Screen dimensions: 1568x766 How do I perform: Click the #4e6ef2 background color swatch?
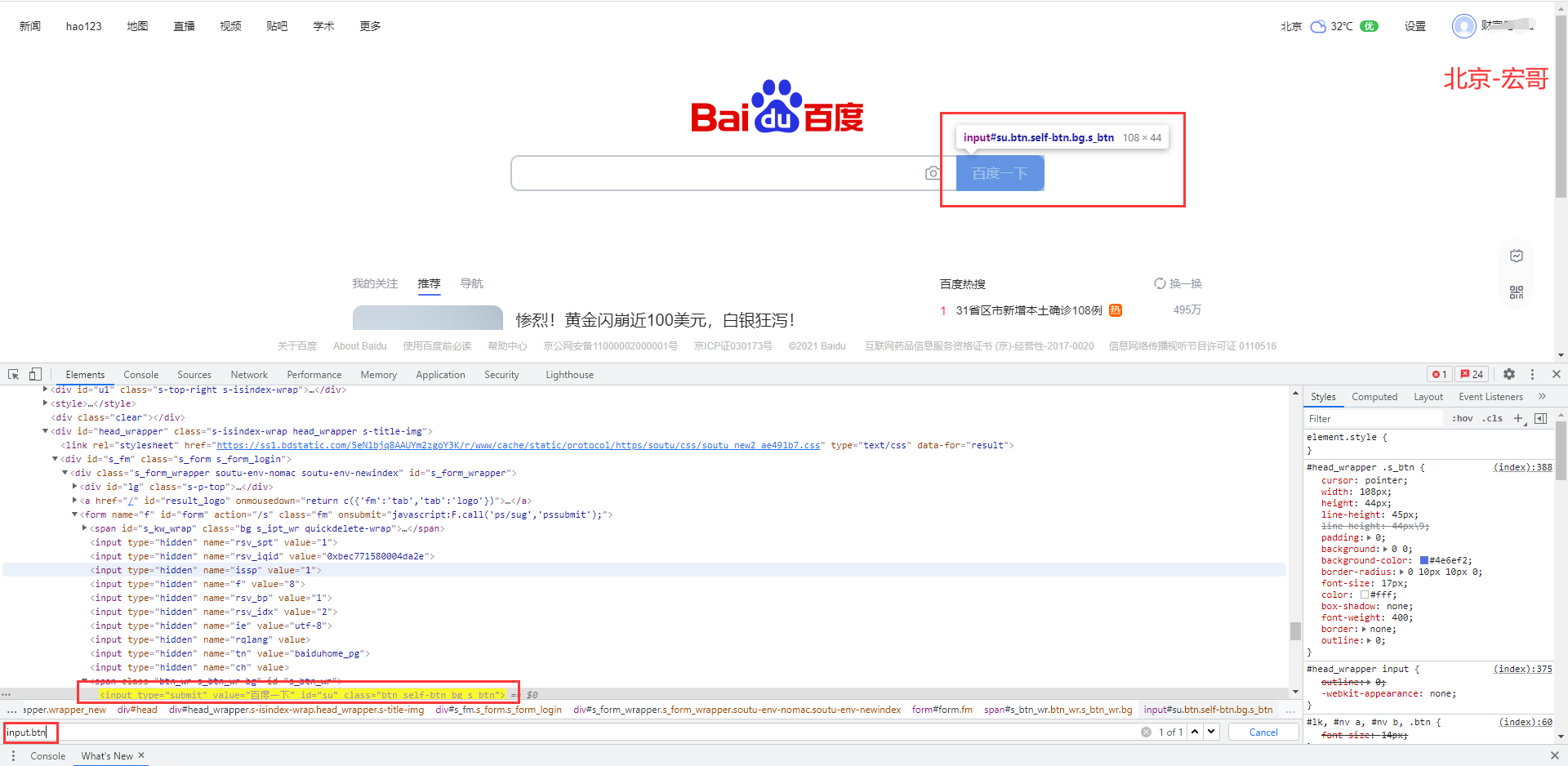pyautogui.click(x=1424, y=560)
